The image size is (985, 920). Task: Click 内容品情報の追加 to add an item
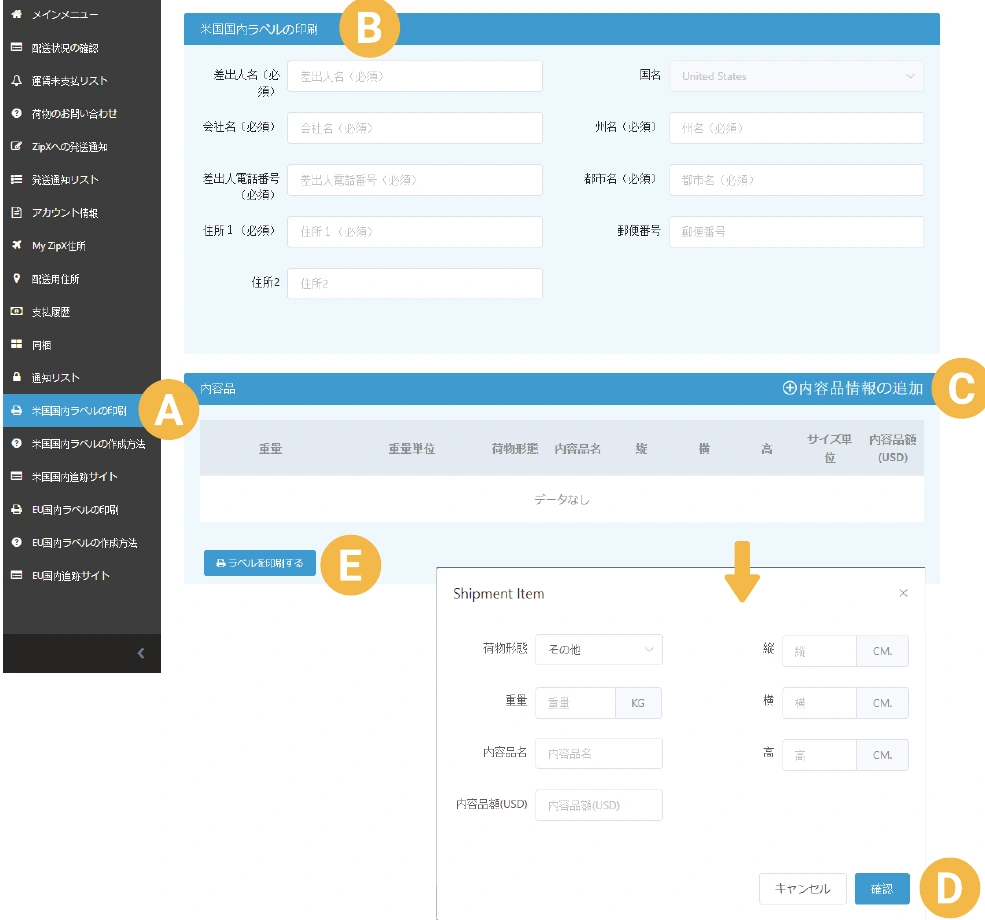(852, 388)
